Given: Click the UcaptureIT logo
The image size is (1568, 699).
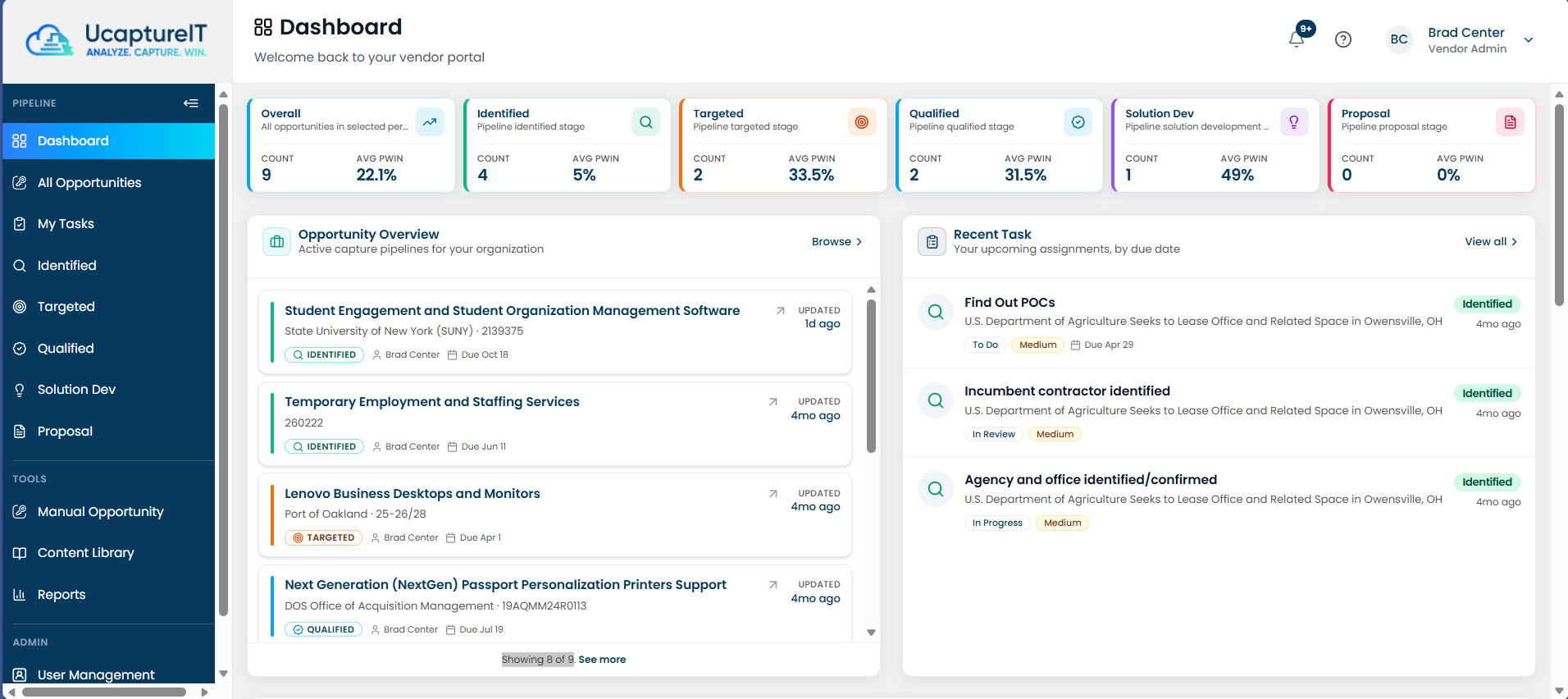Looking at the screenshot, I should (x=116, y=39).
